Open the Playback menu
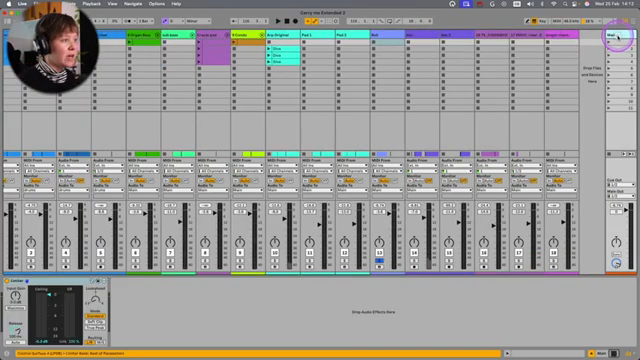The height and width of the screenshot is (360, 640). (91, 4)
